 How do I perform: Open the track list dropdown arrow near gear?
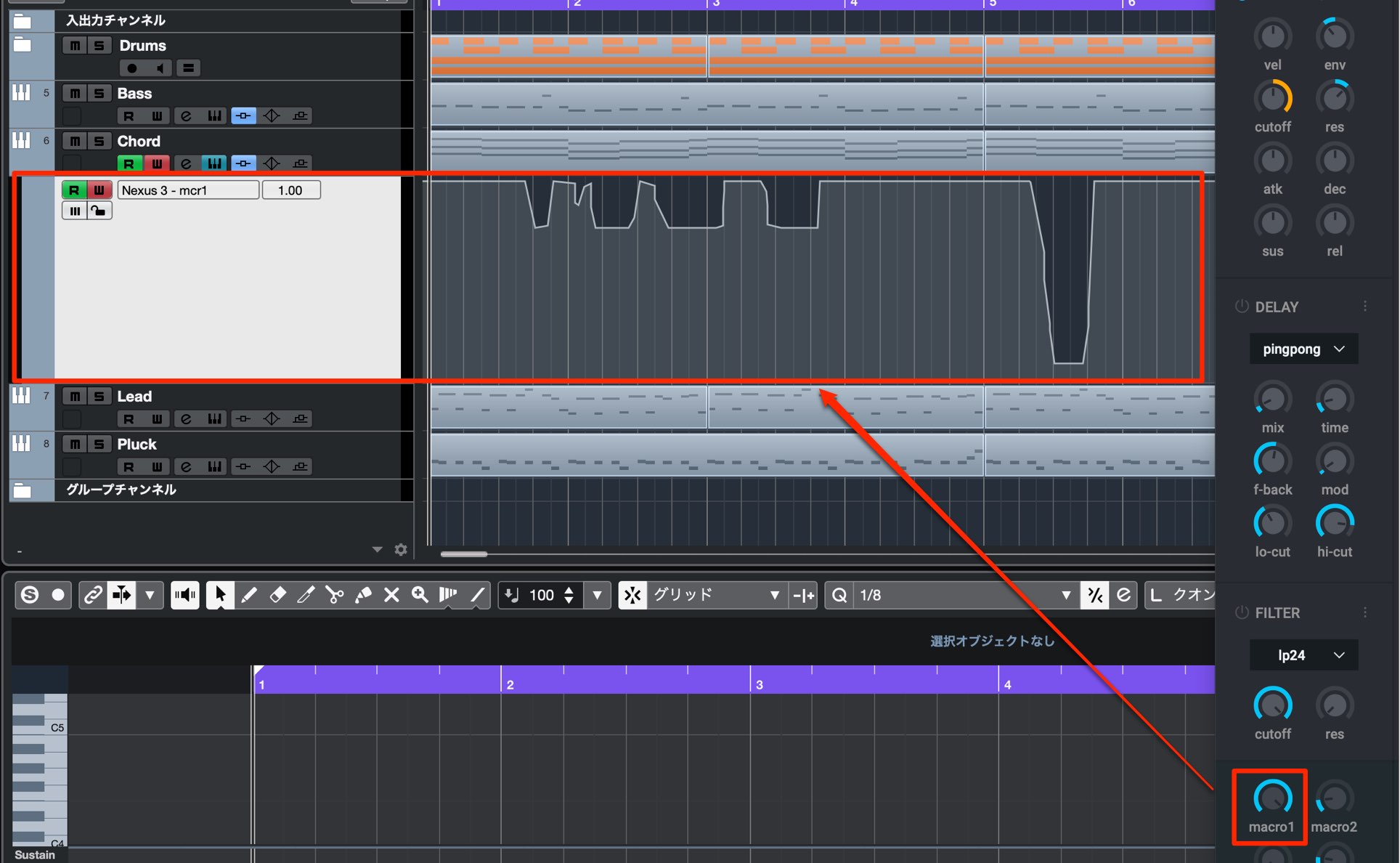point(377,549)
